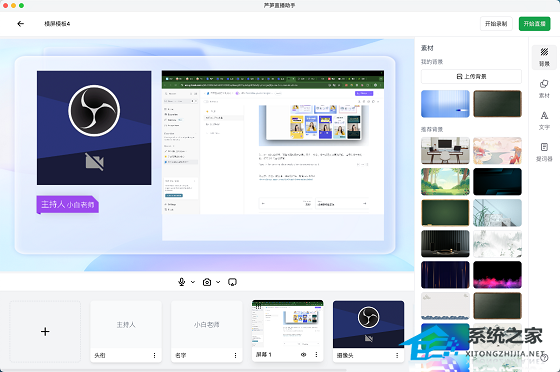Open more options on 名字 card
560x372 pixels.
point(235,355)
